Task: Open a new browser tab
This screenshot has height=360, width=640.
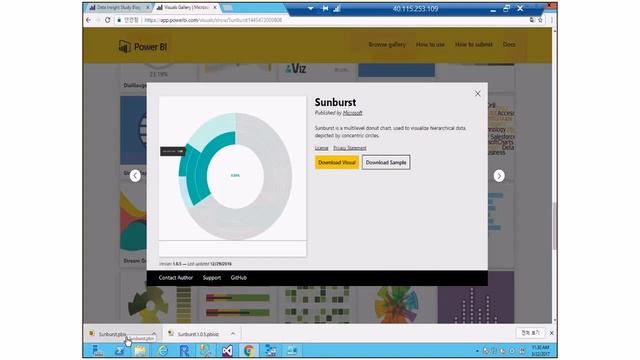Action: 228,8
